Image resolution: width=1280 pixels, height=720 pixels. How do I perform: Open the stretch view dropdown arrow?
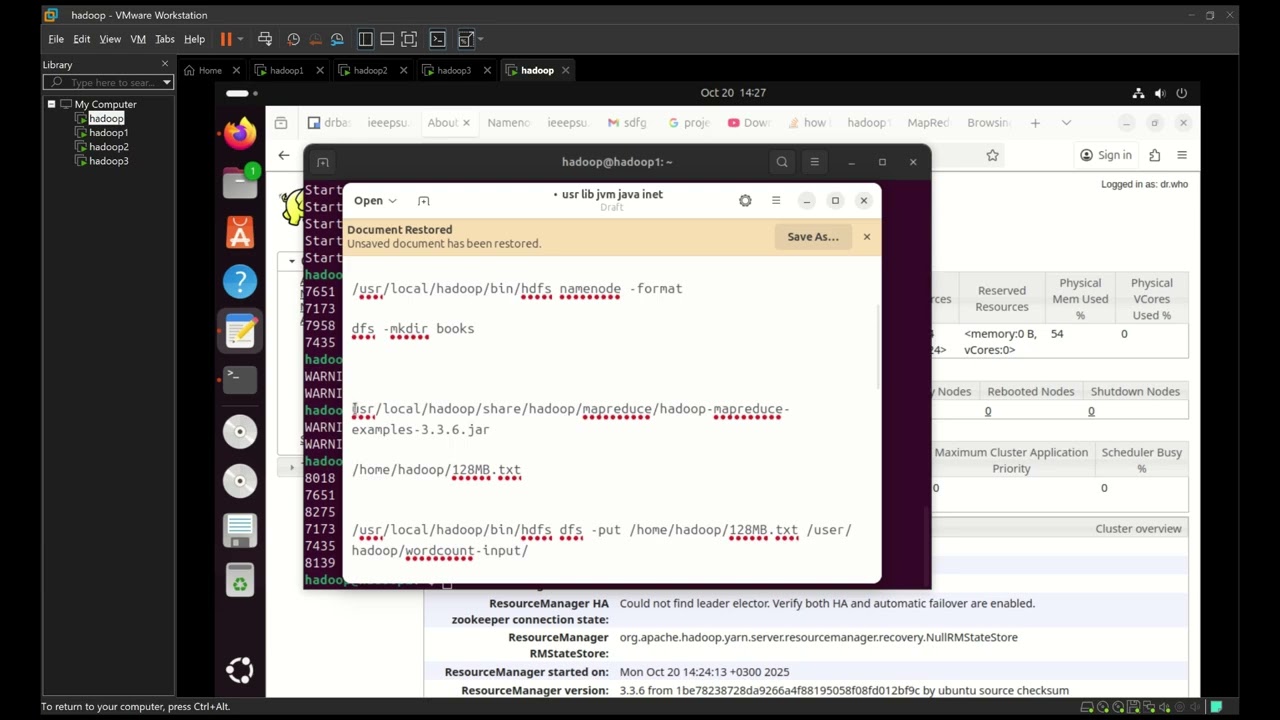click(x=480, y=39)
